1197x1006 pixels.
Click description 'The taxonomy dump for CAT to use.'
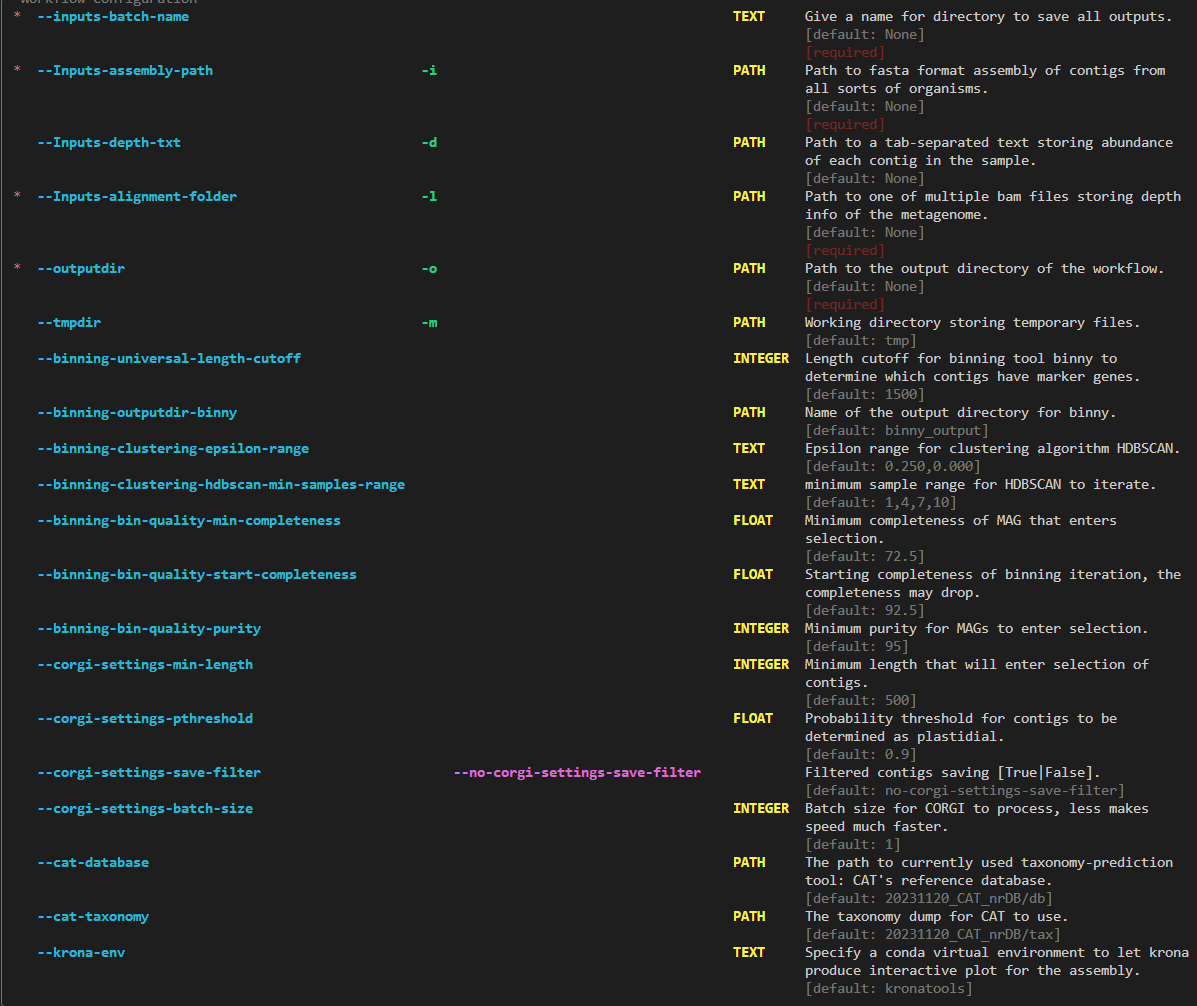tap(937, 917)
